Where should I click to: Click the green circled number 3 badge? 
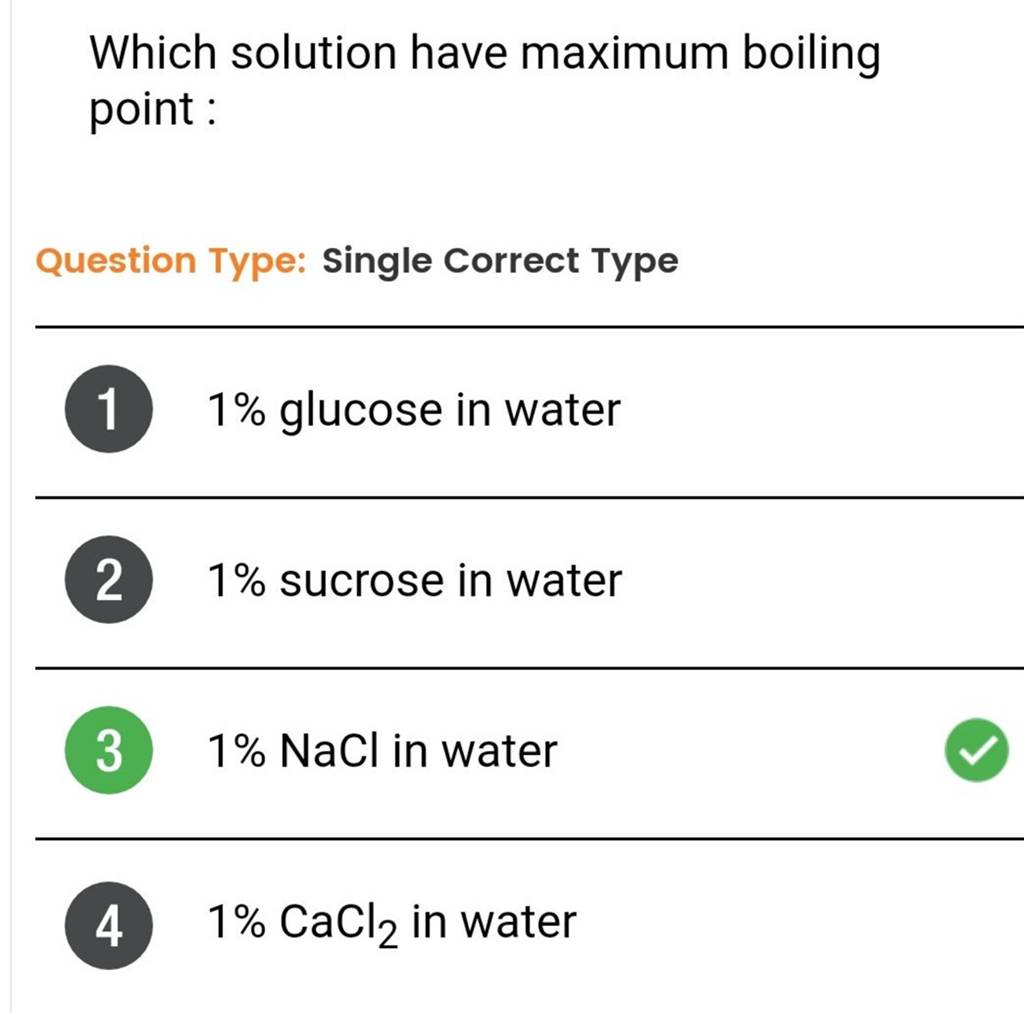click(x=108, y=750)
